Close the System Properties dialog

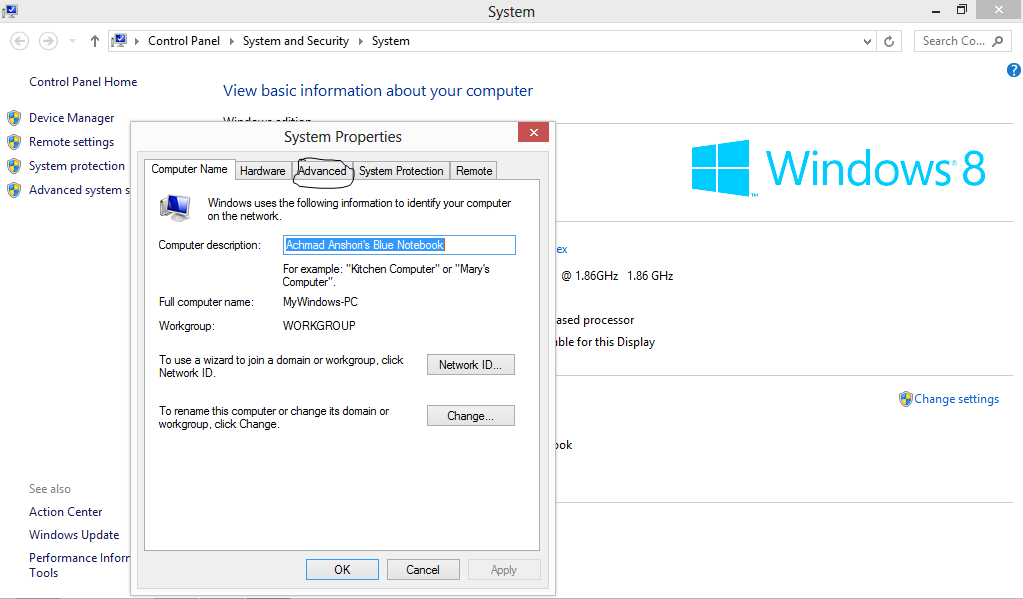(x=533, y=132)
